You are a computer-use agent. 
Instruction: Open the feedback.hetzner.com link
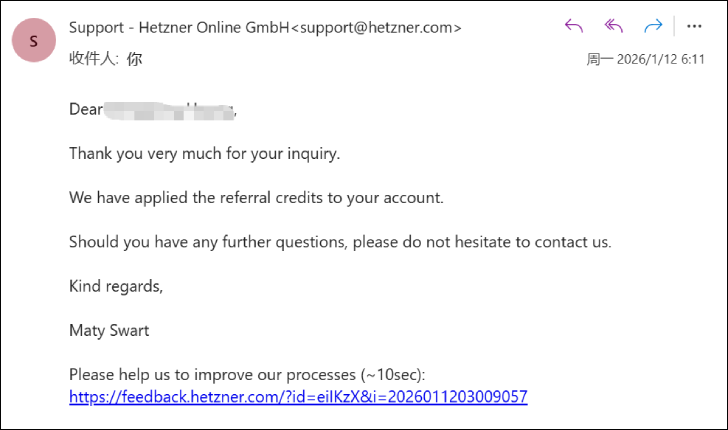(x=298, y=397)
